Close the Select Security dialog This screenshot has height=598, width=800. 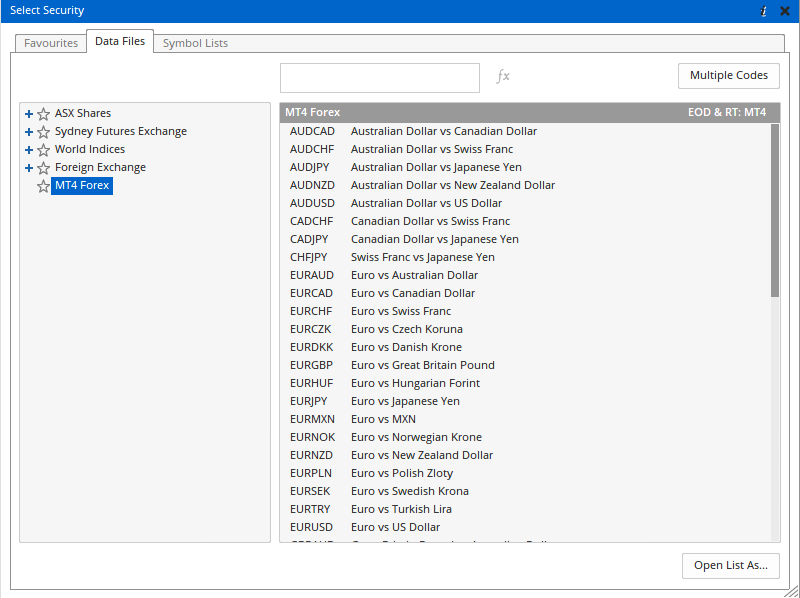coord(785,11)
